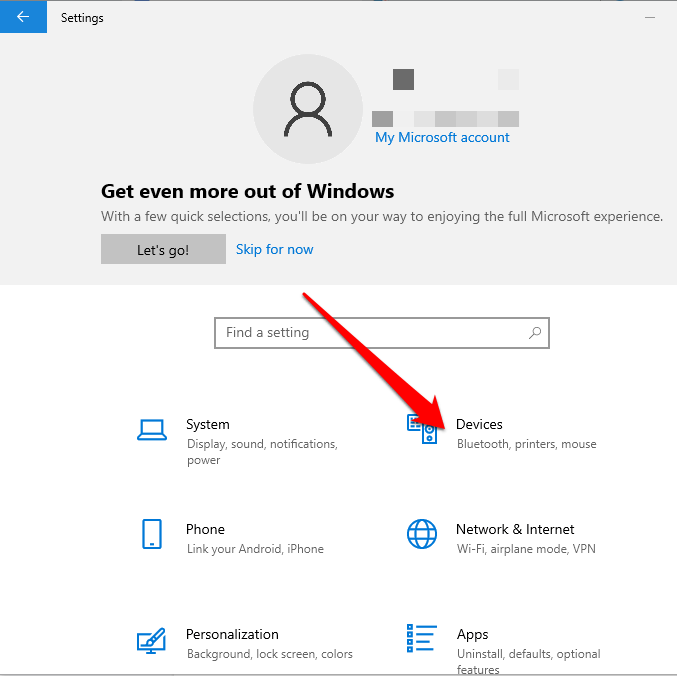This screenshot has height=676, width=677.
Task: Go to Network & Internet title text
Action: pyautogui.click(x=515, y=529)
